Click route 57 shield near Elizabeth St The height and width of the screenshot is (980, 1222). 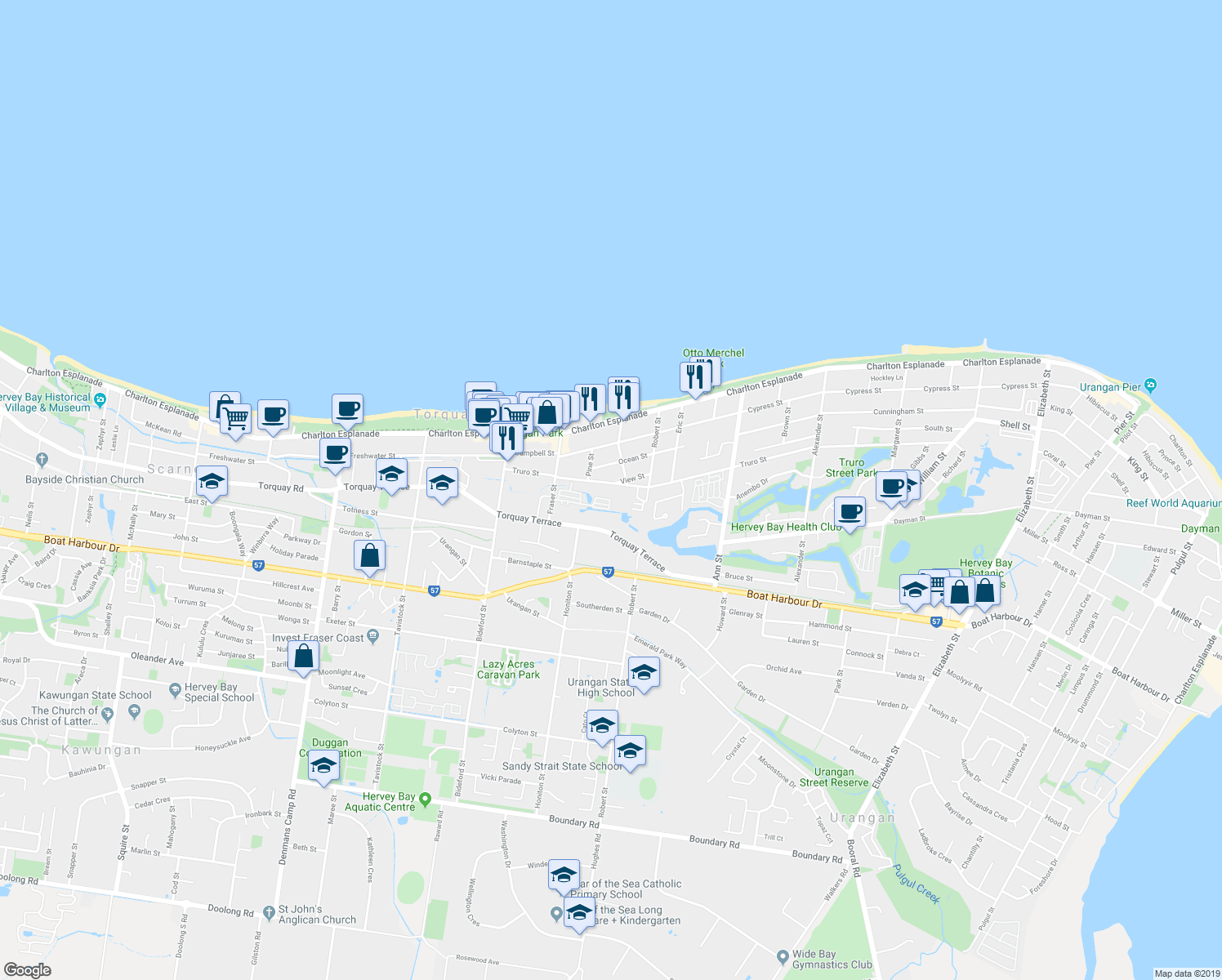(936, 621)
